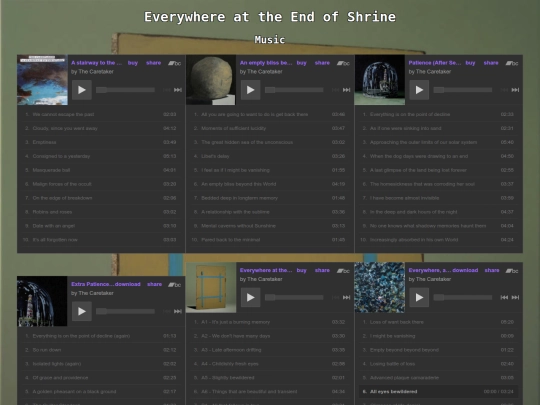Viewport: 540px width, 405px height.
Task: Share the Extra Patience album
Action: (155, 284)
